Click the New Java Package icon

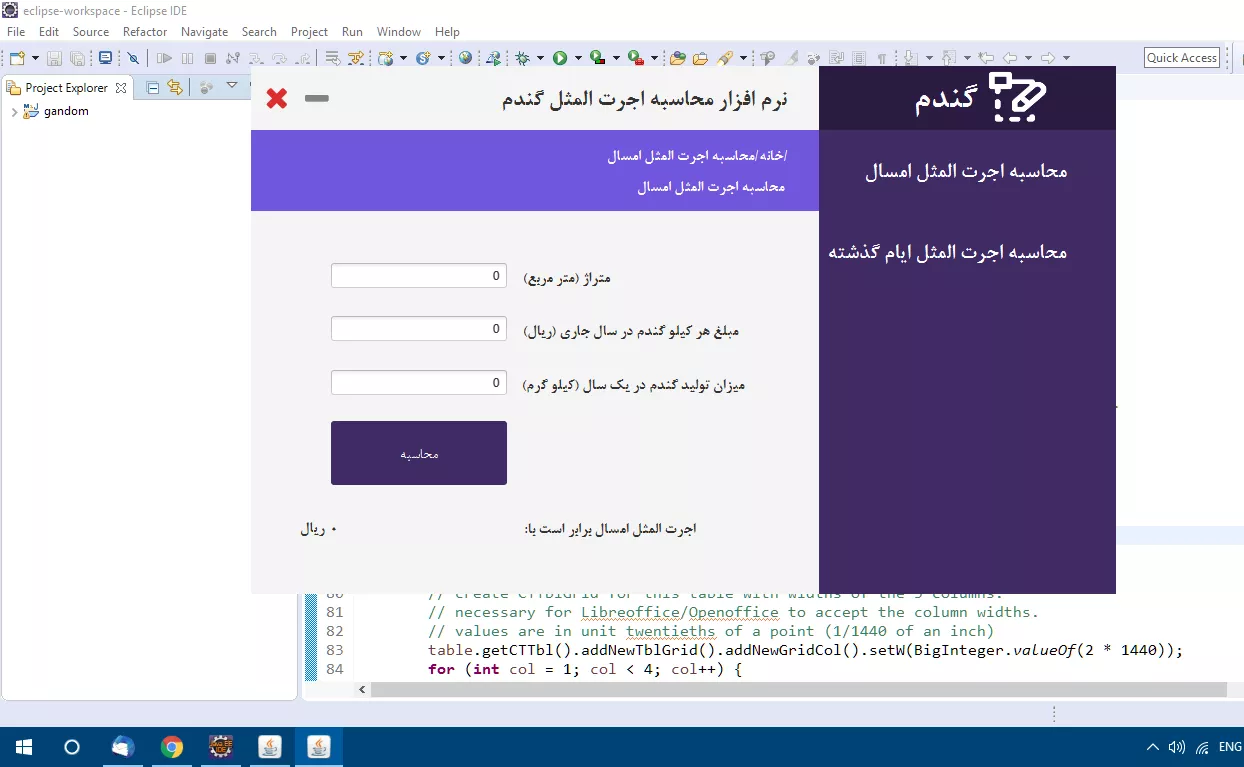click(x=387, y=58)
